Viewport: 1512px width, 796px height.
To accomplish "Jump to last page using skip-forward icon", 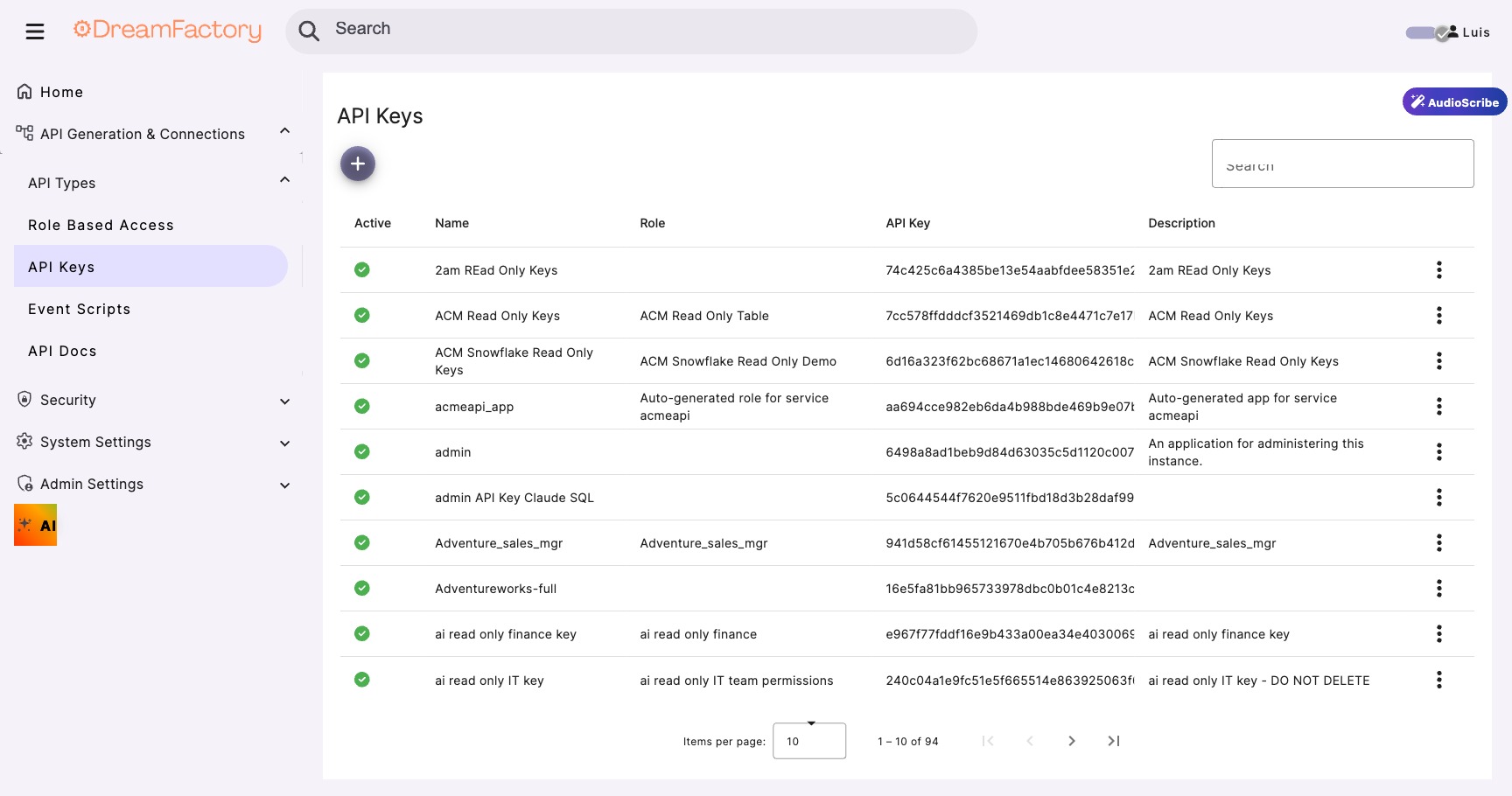I will (x=1113, y=741).
